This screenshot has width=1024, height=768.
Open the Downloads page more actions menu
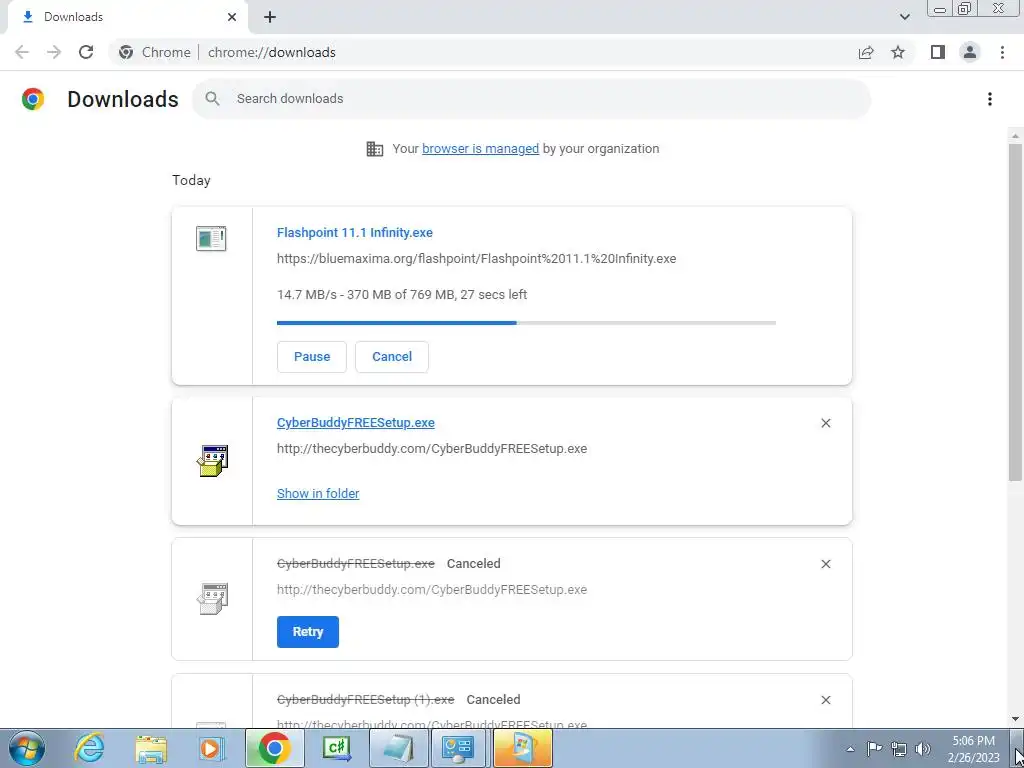[x=990, y=99]
